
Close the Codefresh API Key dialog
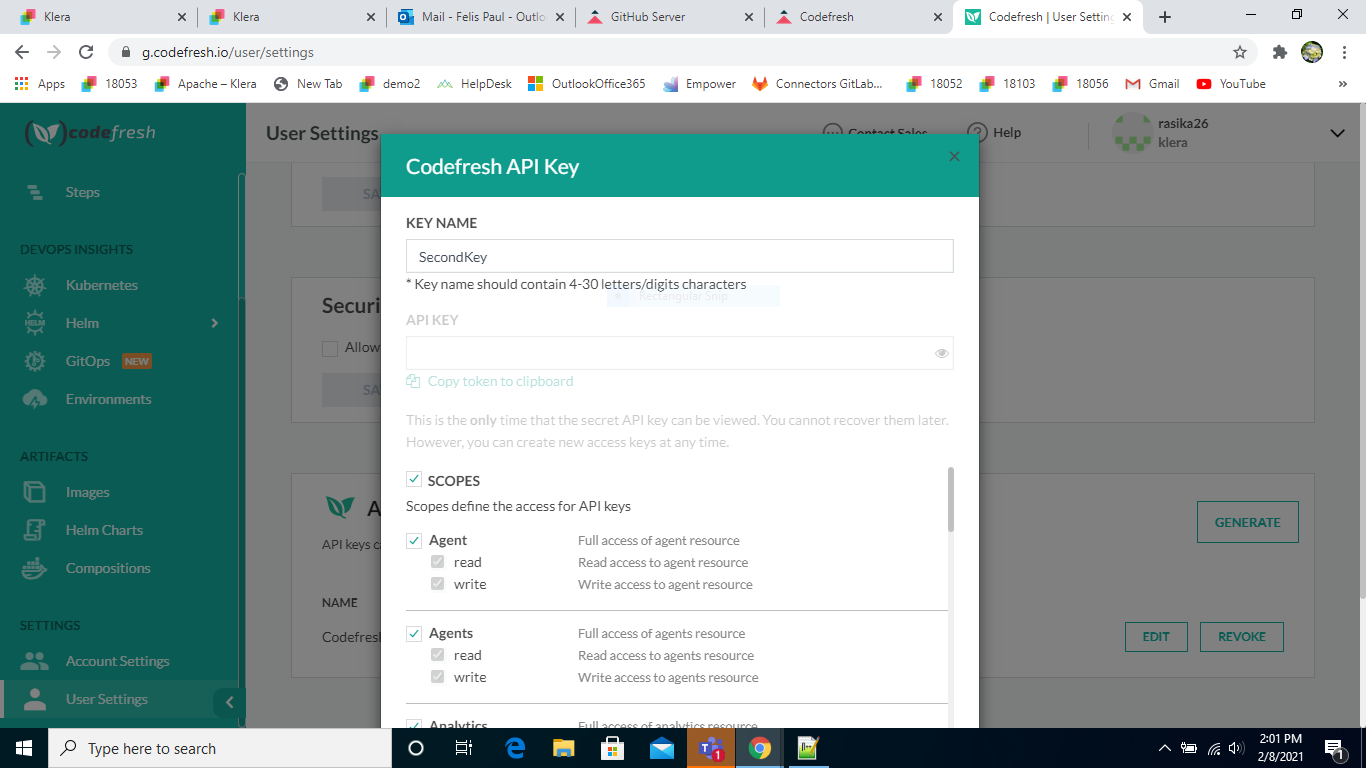click(x=954, y=156)
